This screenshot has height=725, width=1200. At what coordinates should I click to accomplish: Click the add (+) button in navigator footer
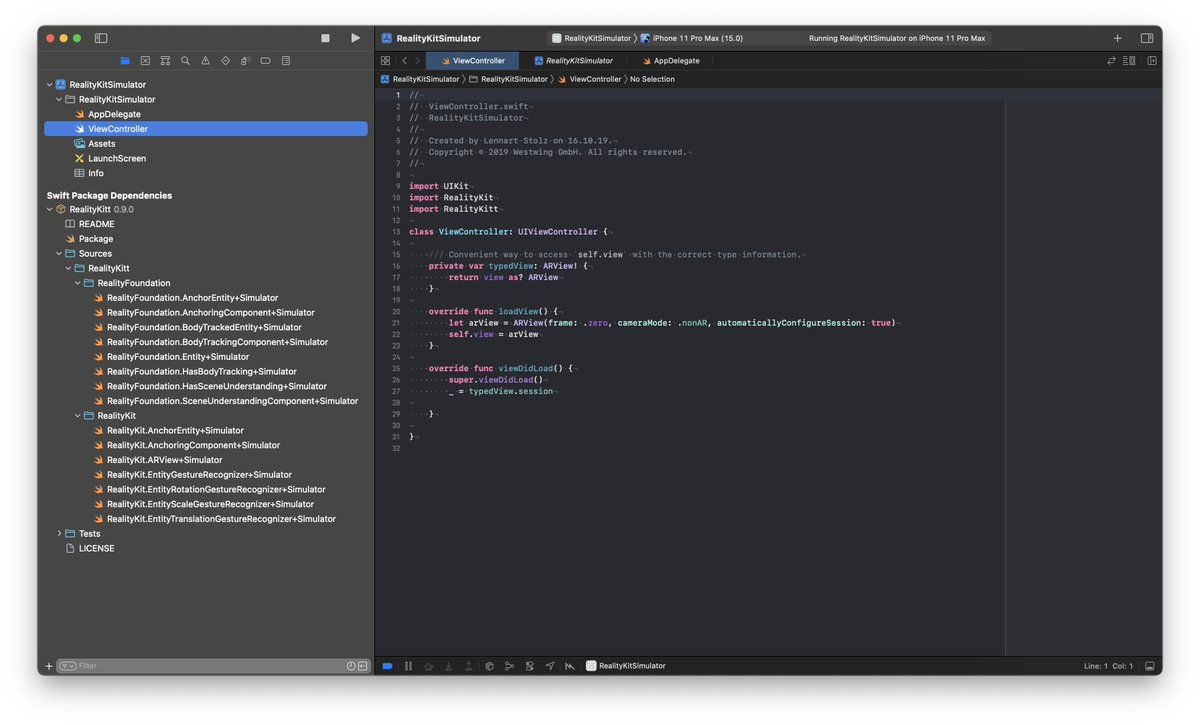click(x=49, y=666)
